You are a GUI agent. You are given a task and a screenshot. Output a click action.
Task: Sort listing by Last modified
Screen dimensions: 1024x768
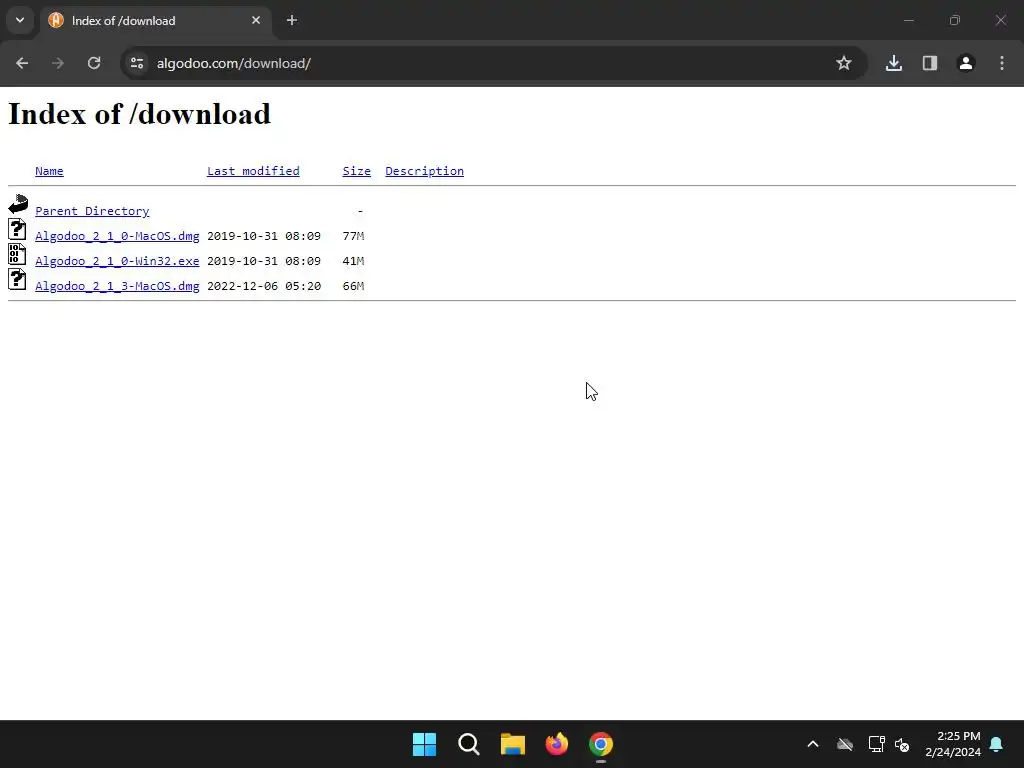253,171
